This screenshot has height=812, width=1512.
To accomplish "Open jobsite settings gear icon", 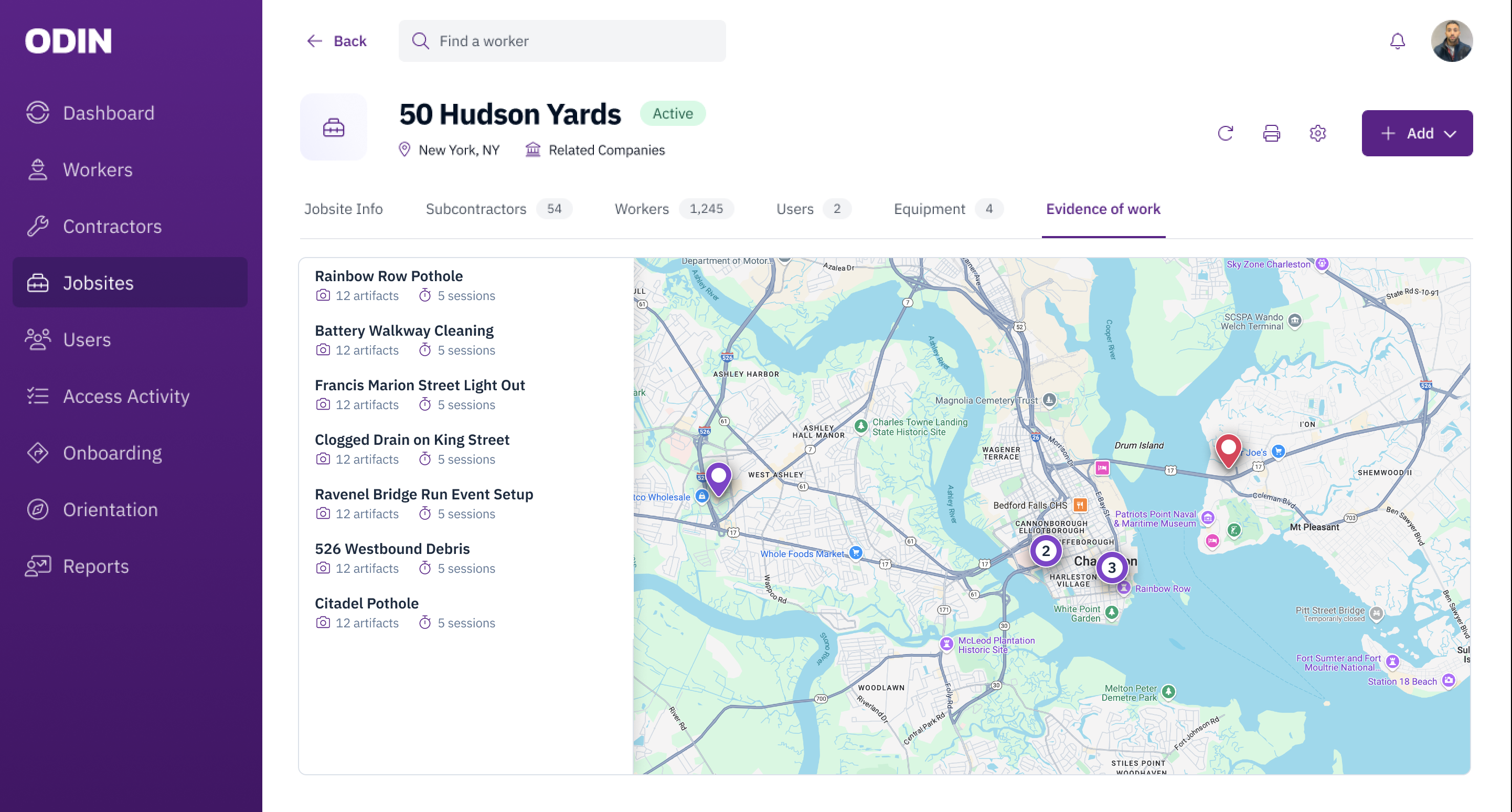I will click(x=1318, y=133).
